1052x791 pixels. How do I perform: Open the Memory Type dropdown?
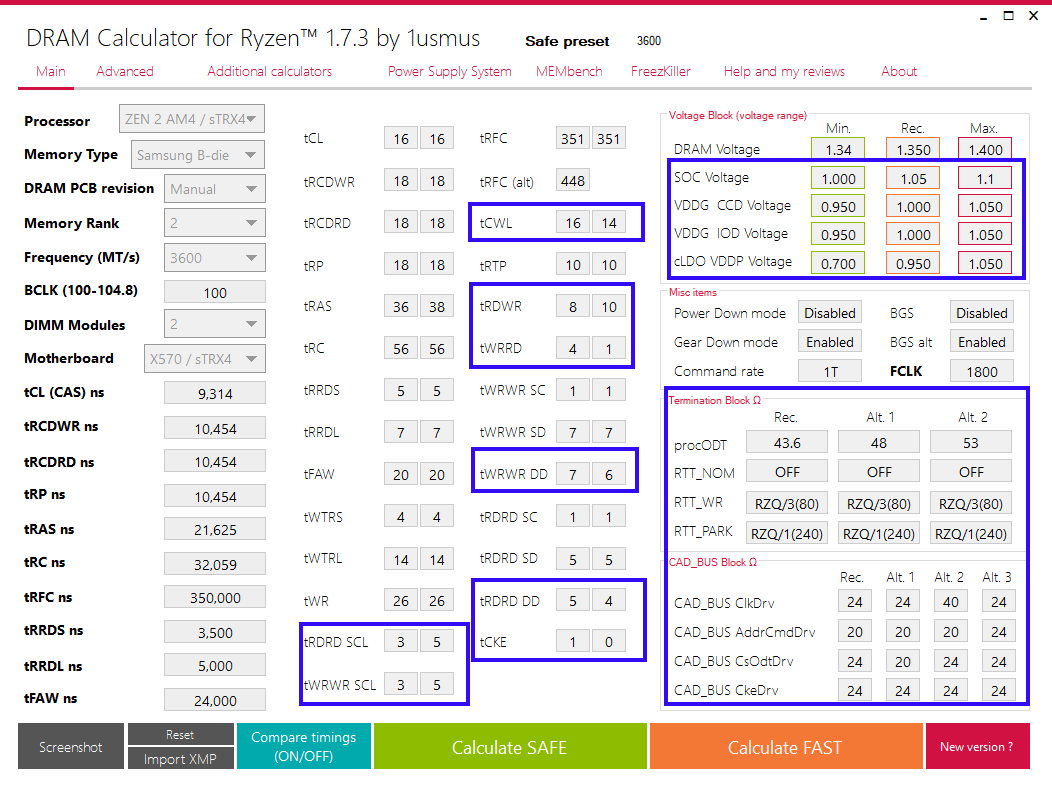click(197, 155)
